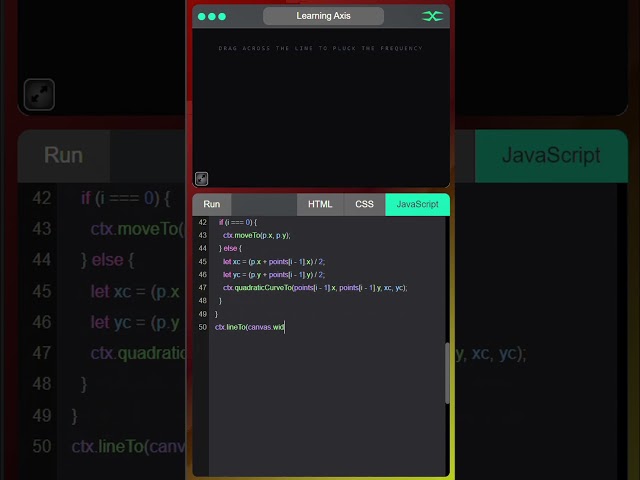
Task: Click the Learning Axis title bar
Action: [323, 16]
